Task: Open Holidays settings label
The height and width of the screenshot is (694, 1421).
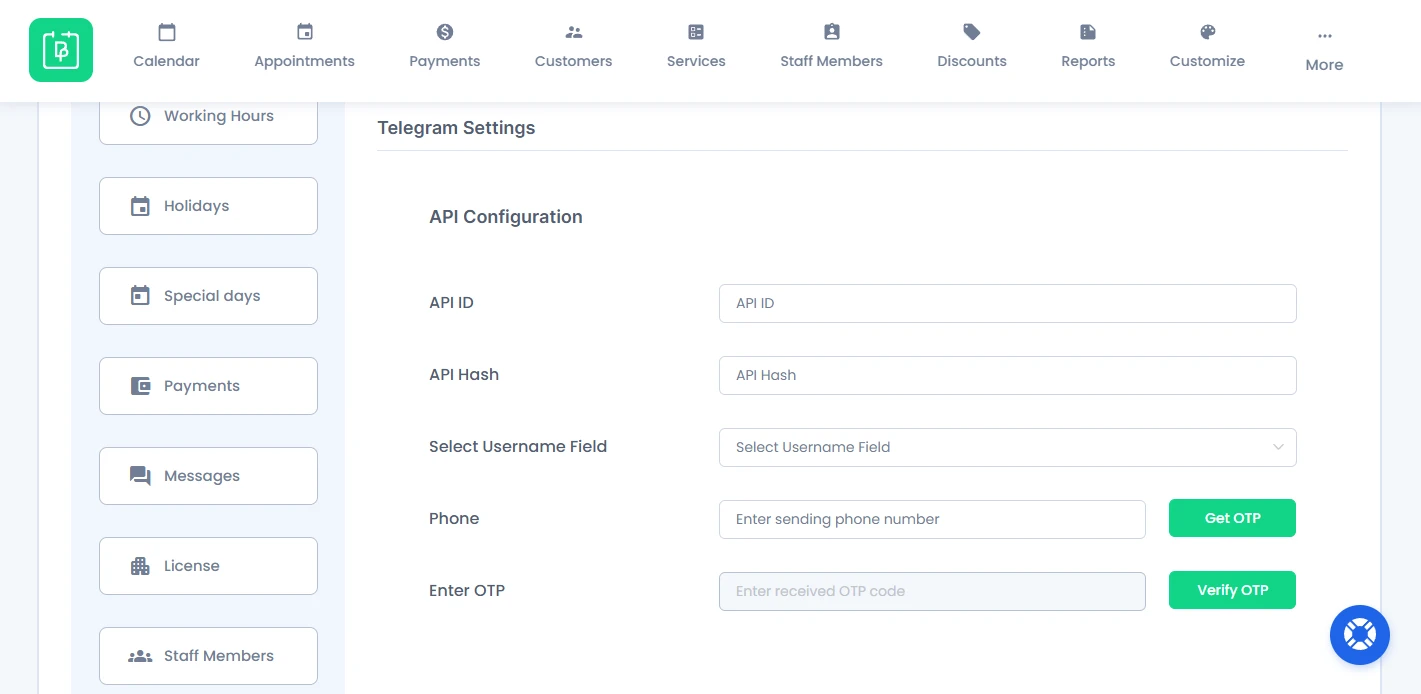Action: 197,206
